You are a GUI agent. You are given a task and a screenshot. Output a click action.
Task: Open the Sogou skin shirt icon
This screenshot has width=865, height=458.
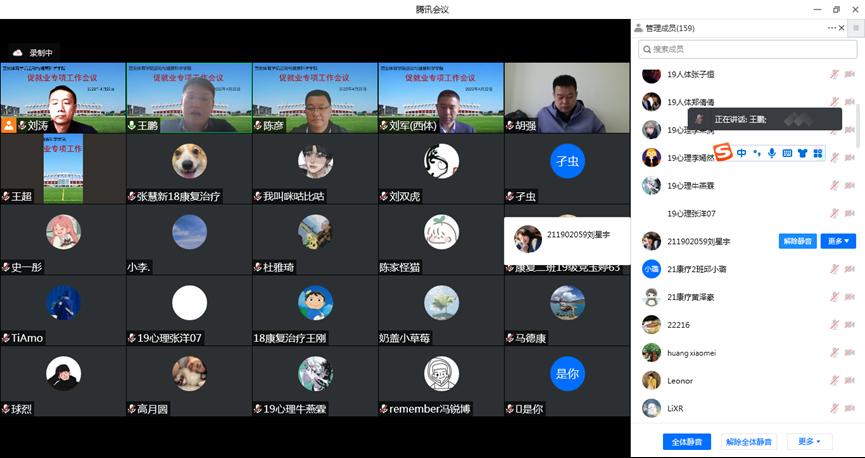[x=802, y=153]
